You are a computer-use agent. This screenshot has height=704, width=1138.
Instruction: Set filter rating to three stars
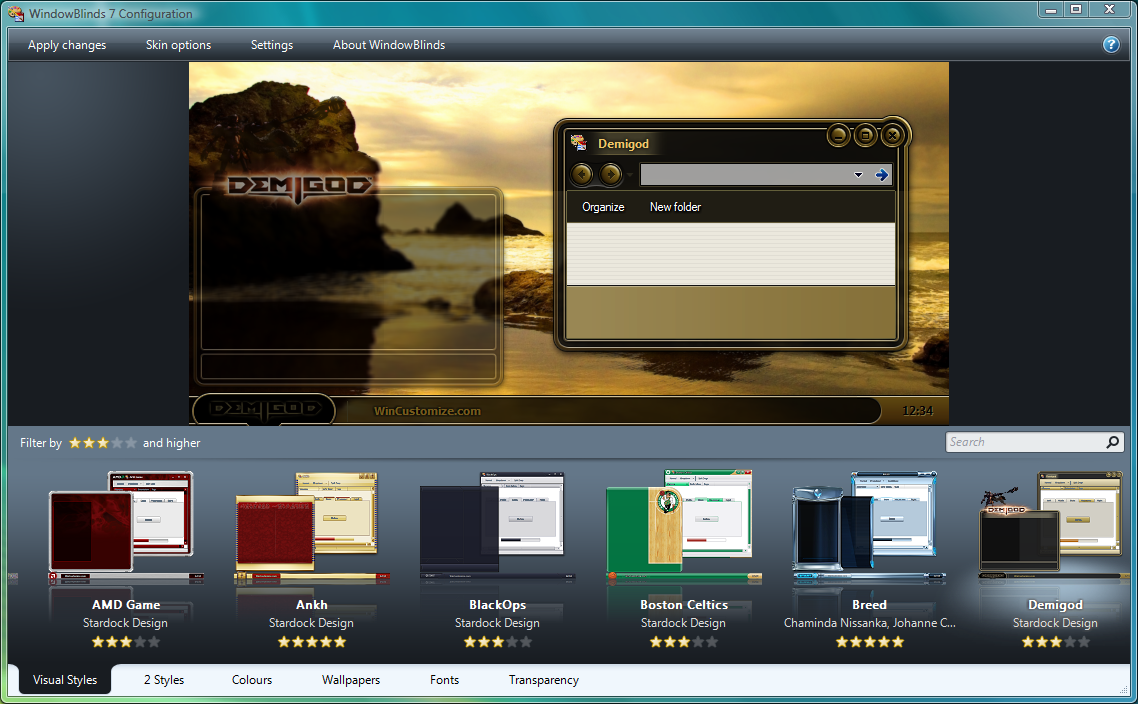[x=103, y=443]
